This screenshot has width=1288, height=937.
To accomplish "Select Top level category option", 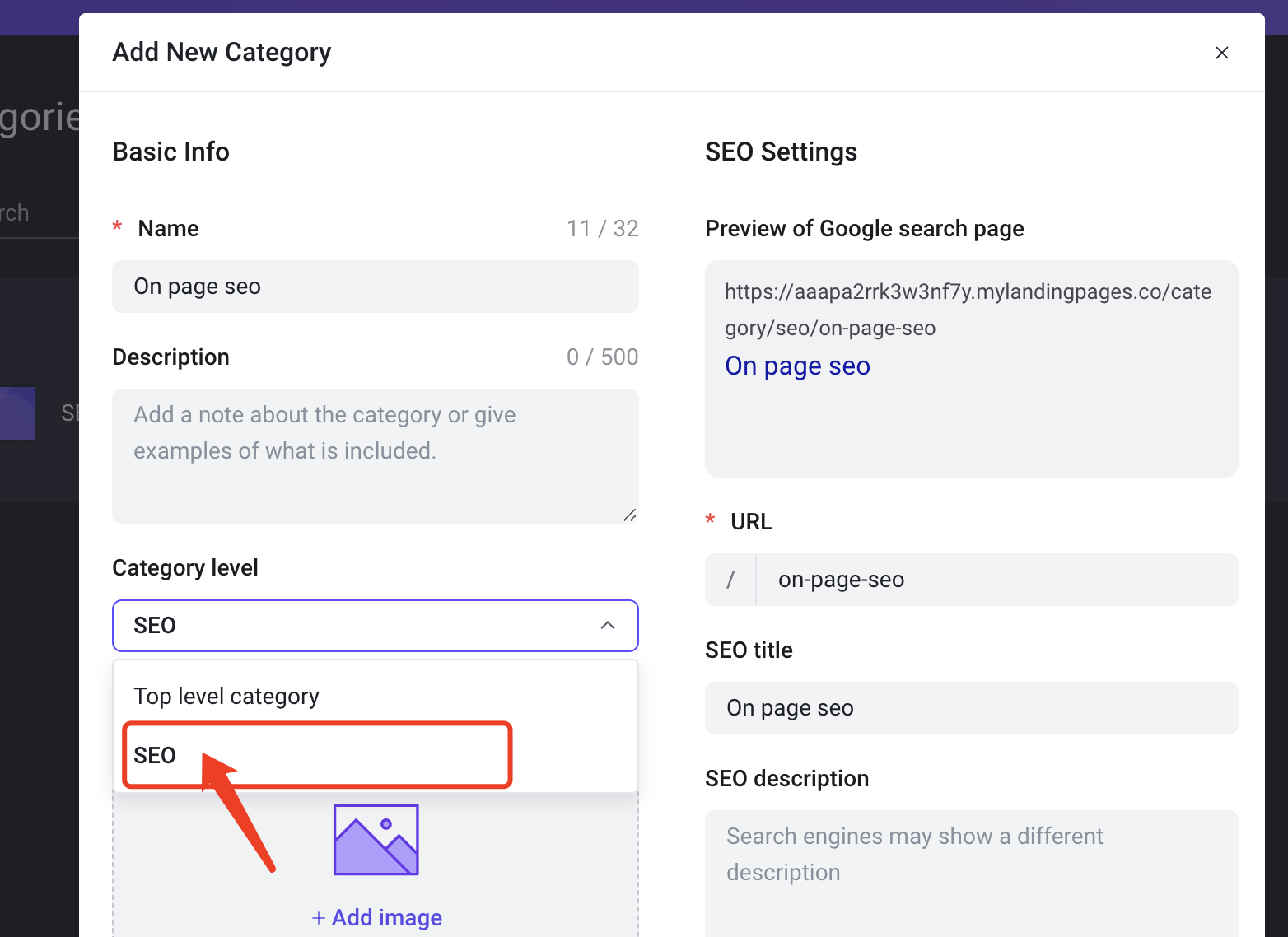I will tap(376, 697).
